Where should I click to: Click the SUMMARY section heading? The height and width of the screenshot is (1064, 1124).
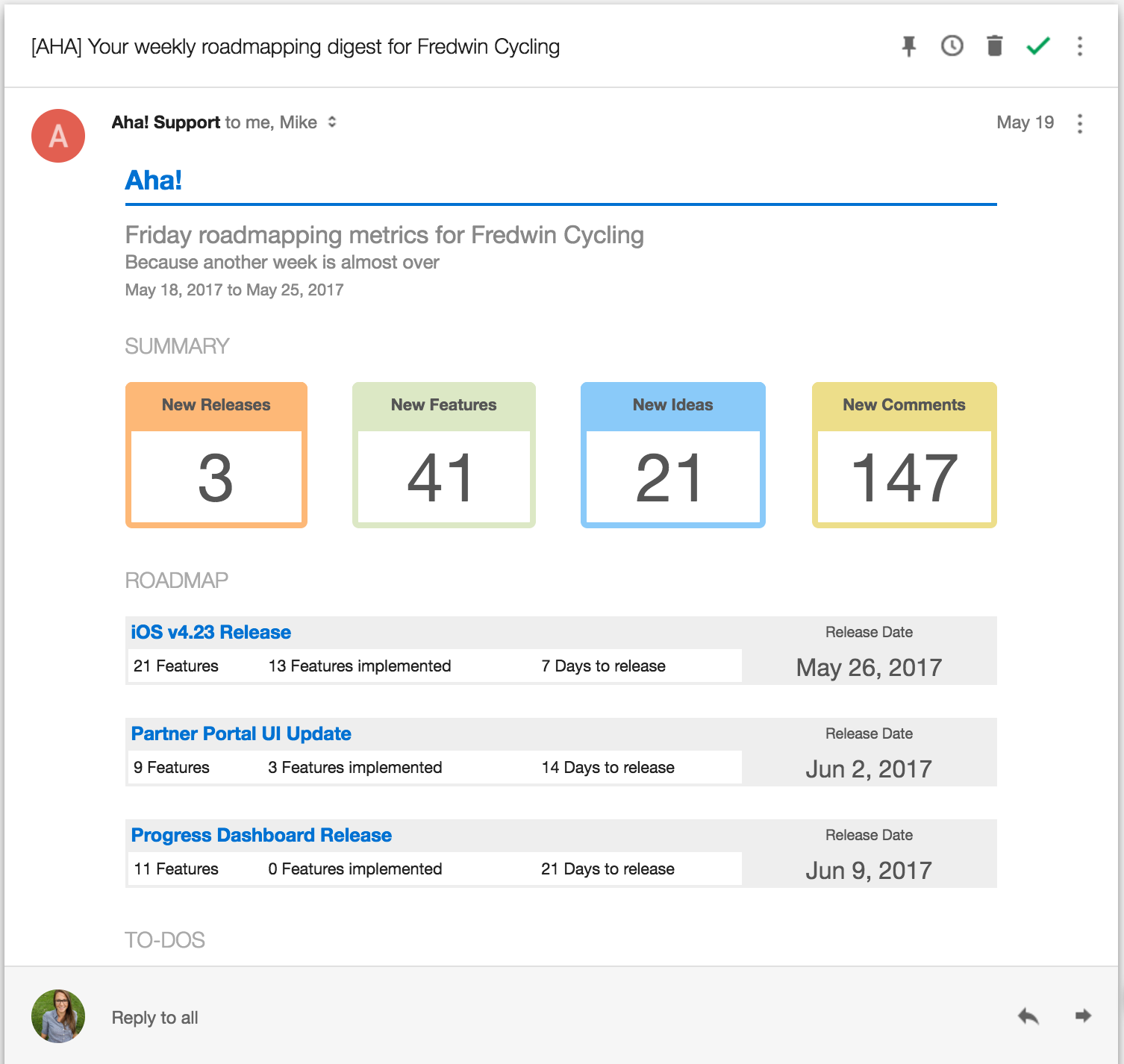pos(178,346)
